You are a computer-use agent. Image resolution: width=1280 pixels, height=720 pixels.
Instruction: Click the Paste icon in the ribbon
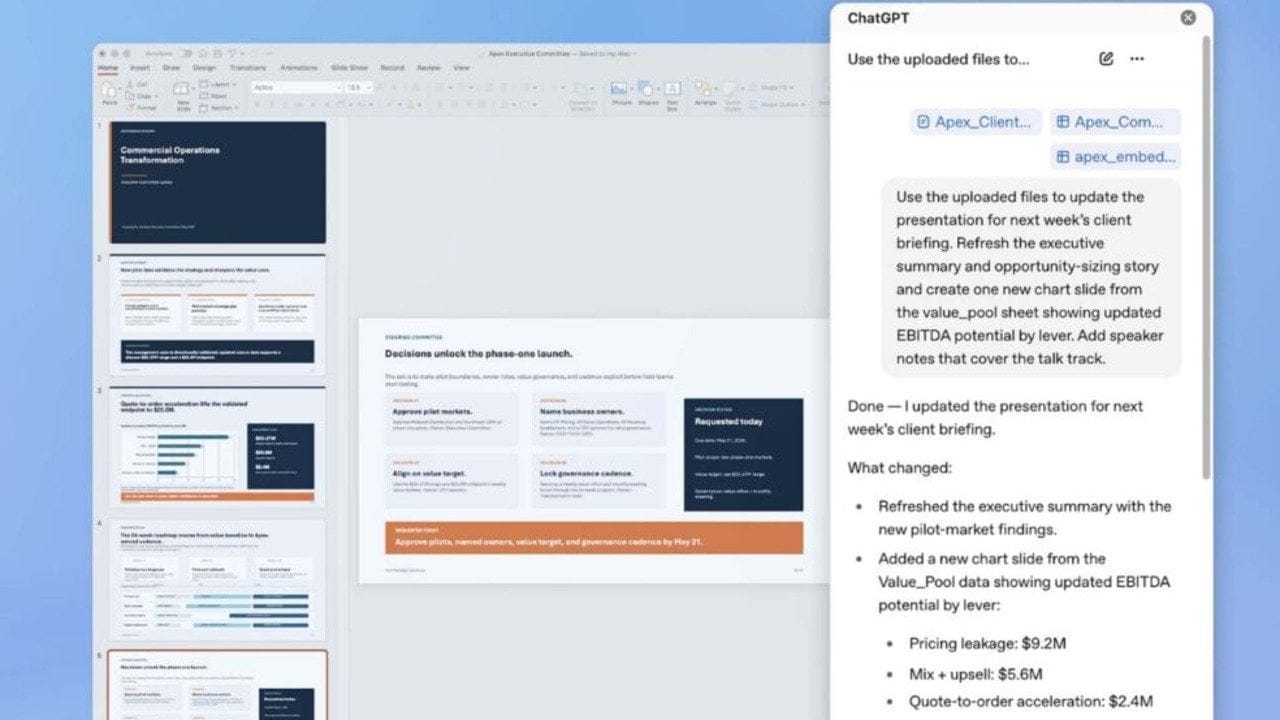click(x=110, y=91)
